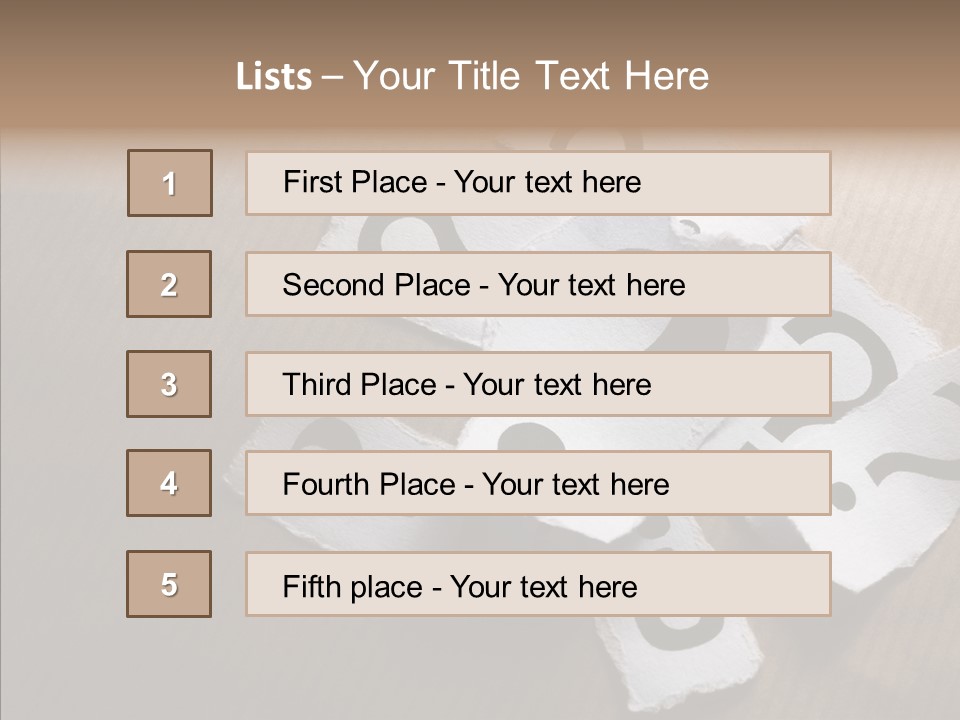This screenshot has height=720, width=960.
Task: Click "Your text here" in the Third Place bar
Action: (557, 385)
